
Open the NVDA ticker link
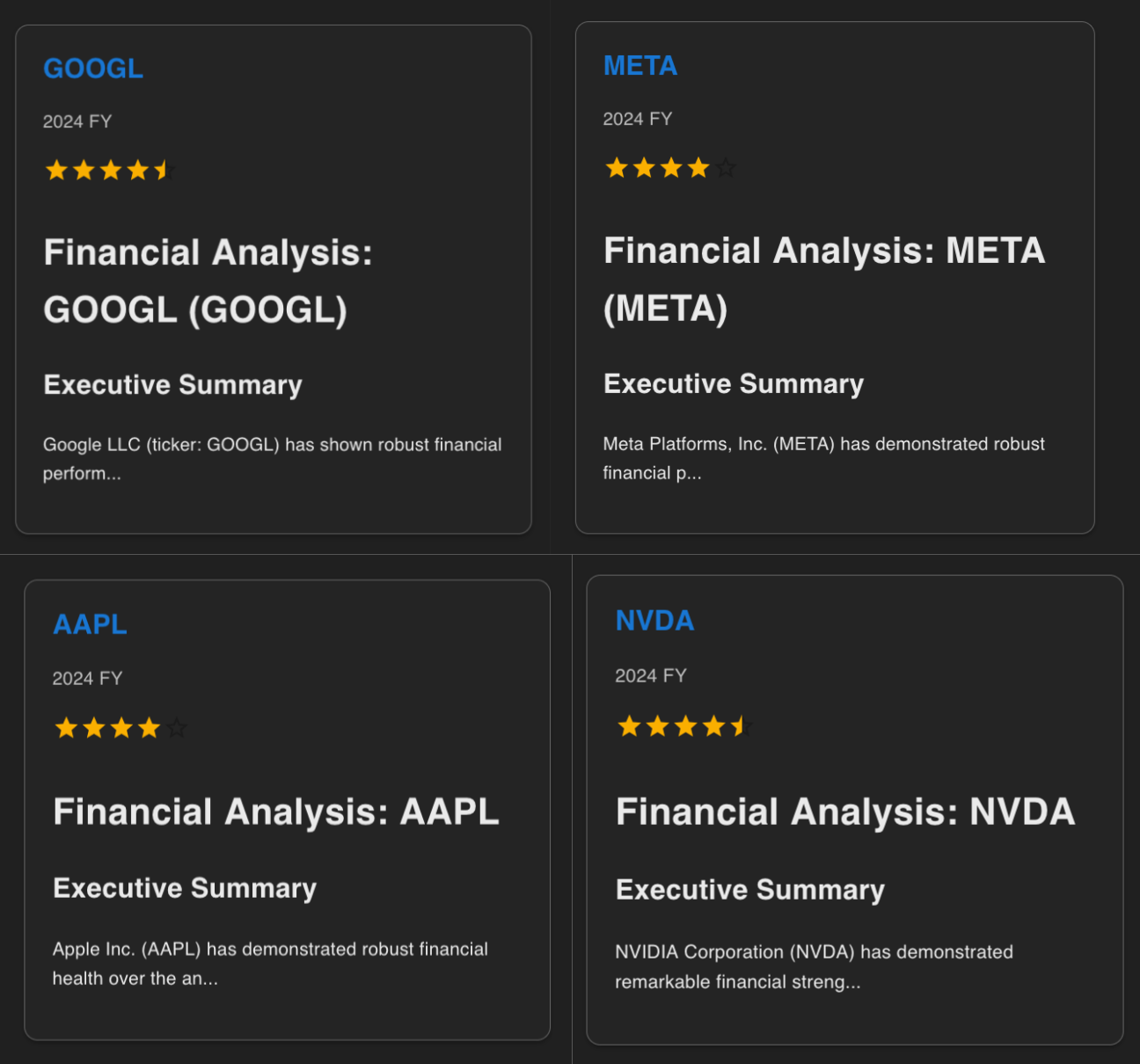pos(655,621)
